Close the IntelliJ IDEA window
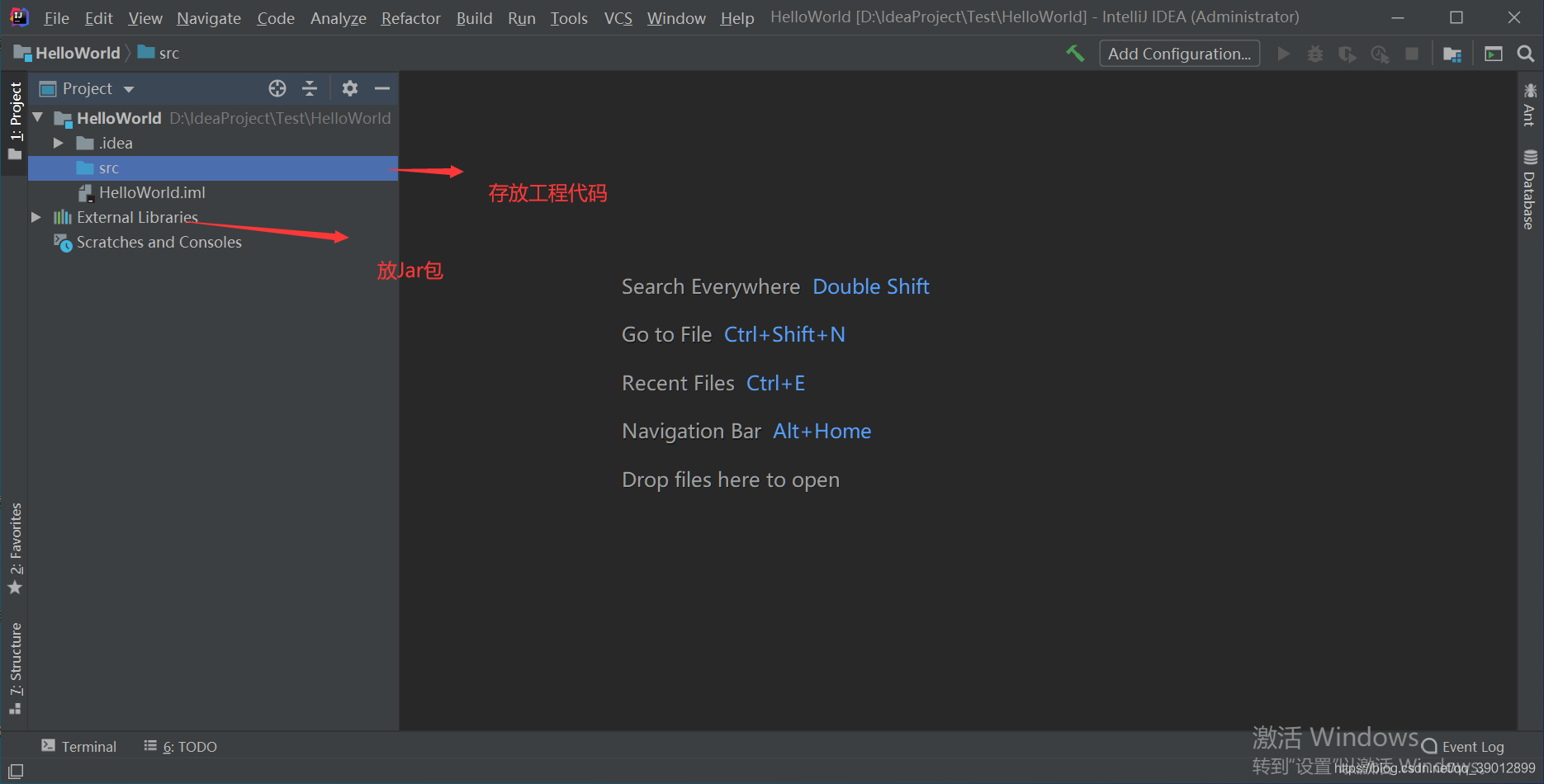This screenshot has width=1544, height=784. point(1514,17)
